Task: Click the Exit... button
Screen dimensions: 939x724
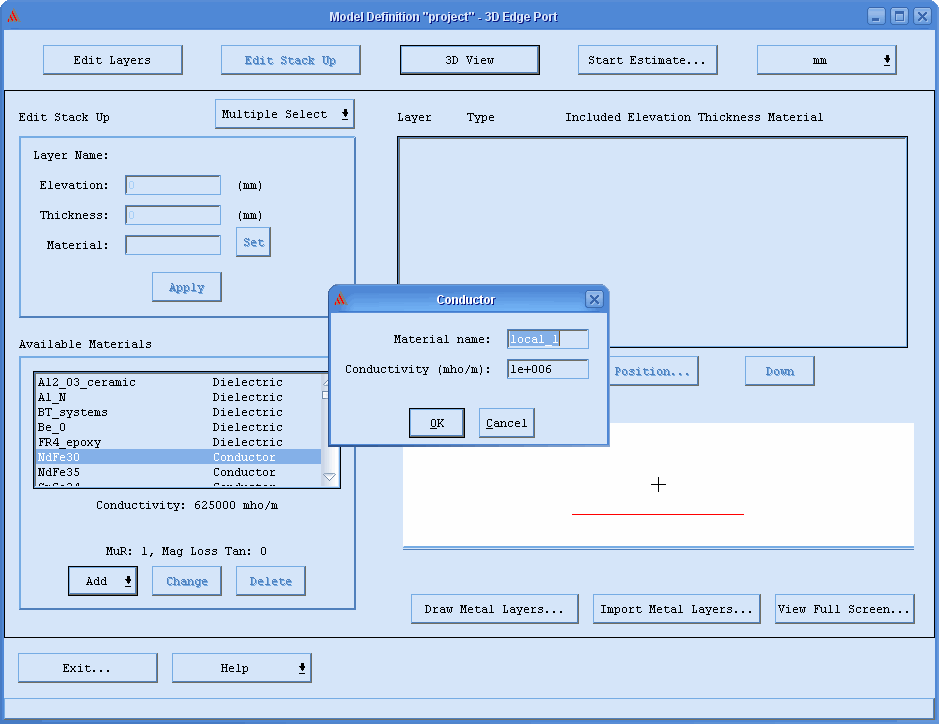Action: tap(87, 668)
